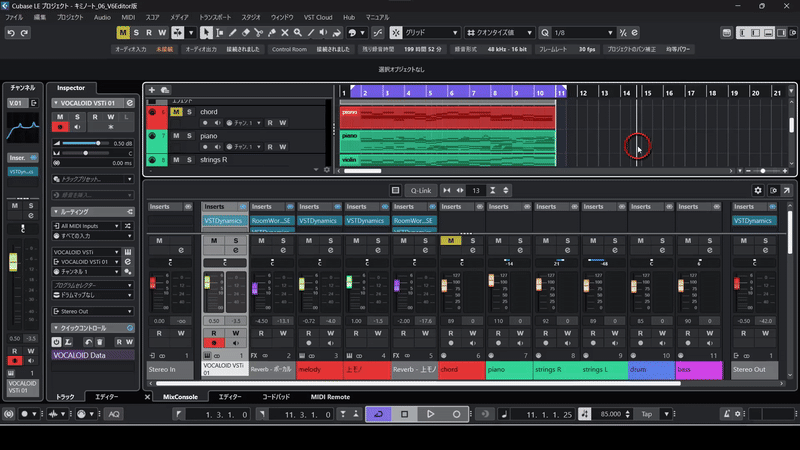Select the Object Selection arrow tool
Viewport: 800px width, 450px height.
point(206,33)
